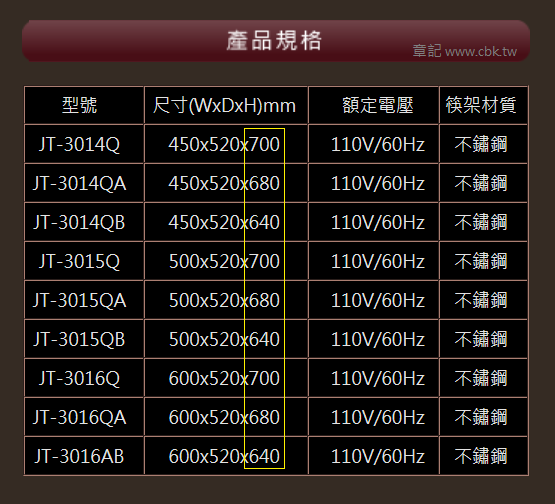The image size is (555, 504).
Task: Select model cell JT-3014Q
Action: pos(84,144)
